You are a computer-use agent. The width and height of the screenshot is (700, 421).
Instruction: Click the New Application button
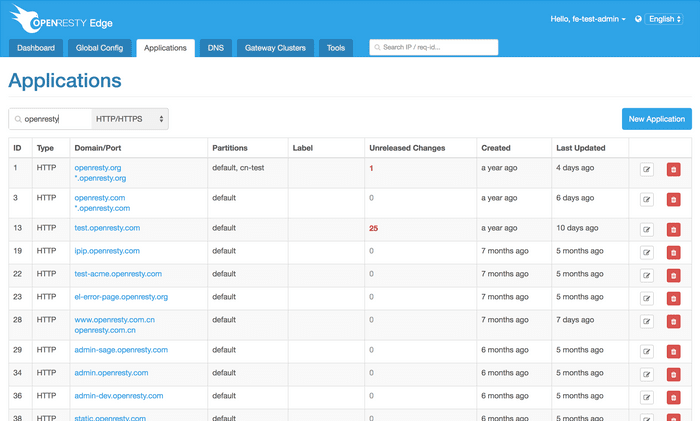pyautogui.click(x=657, y=119)
